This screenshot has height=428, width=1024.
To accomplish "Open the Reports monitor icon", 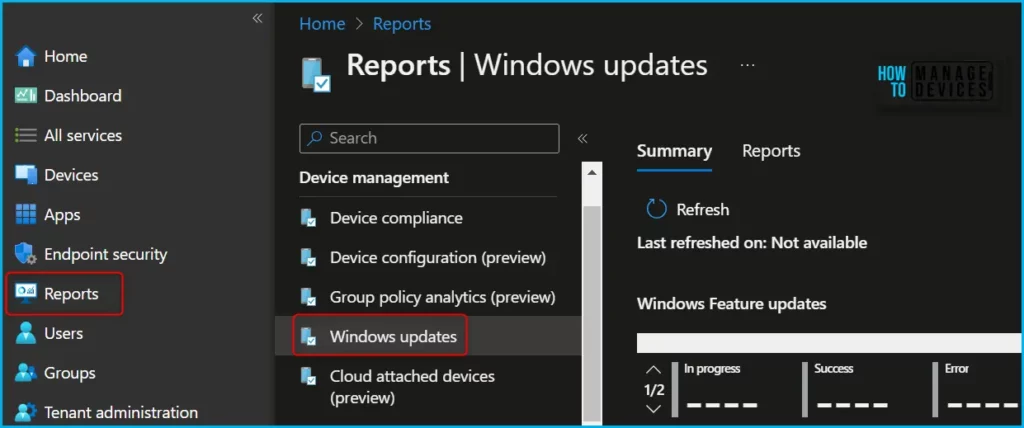I will pyautogui.click(x=25, y=294).
